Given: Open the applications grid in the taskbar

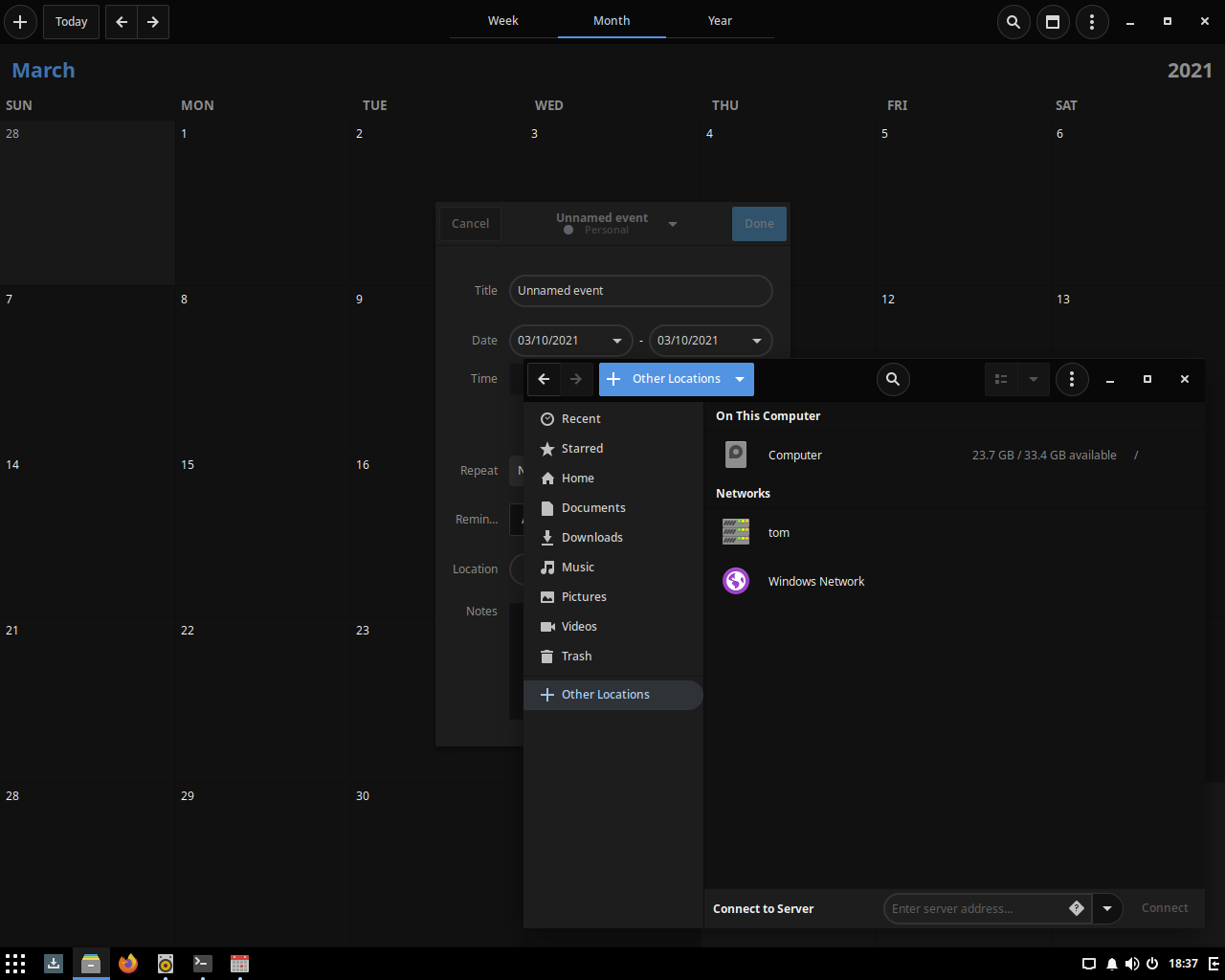Looking at the screenshot, I should coord(15,964).
